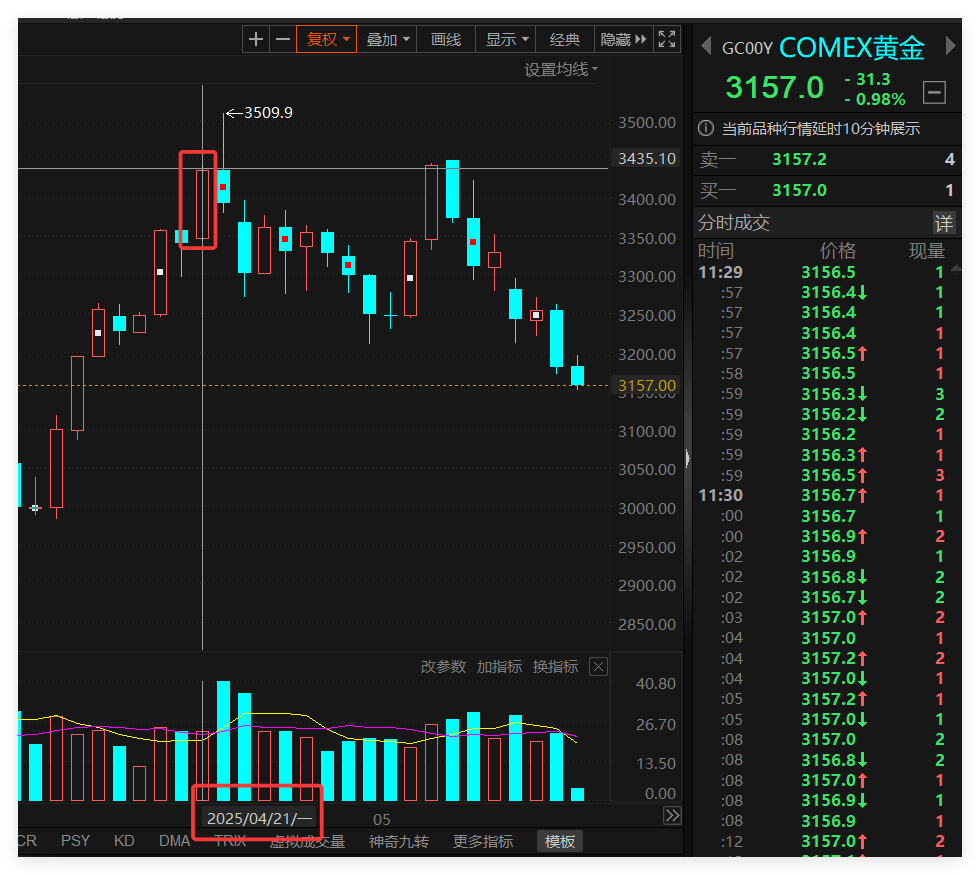
Task: Click the large 3157.0 latest price
Action: tap(774, 88)
